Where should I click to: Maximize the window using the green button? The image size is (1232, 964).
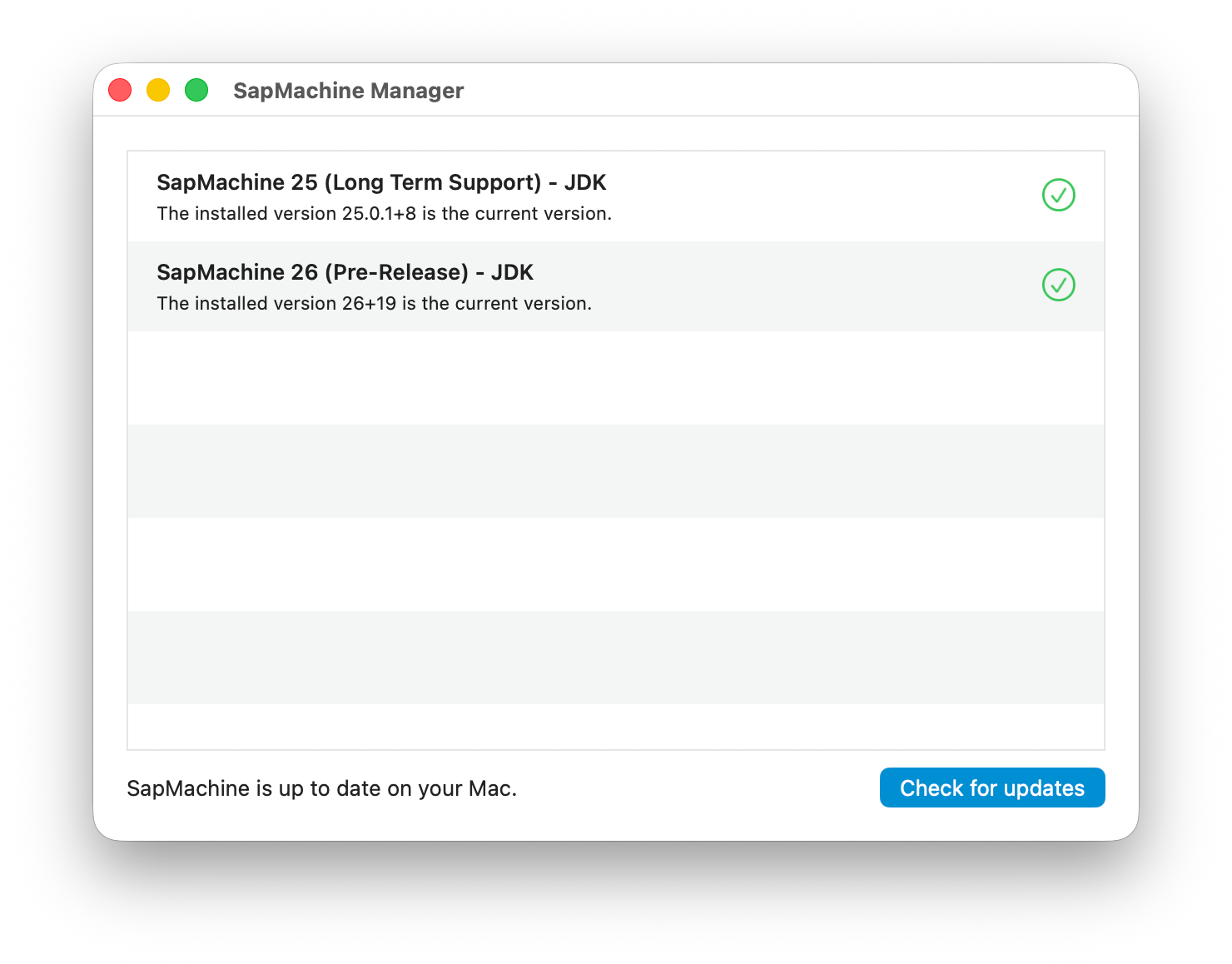196,90
